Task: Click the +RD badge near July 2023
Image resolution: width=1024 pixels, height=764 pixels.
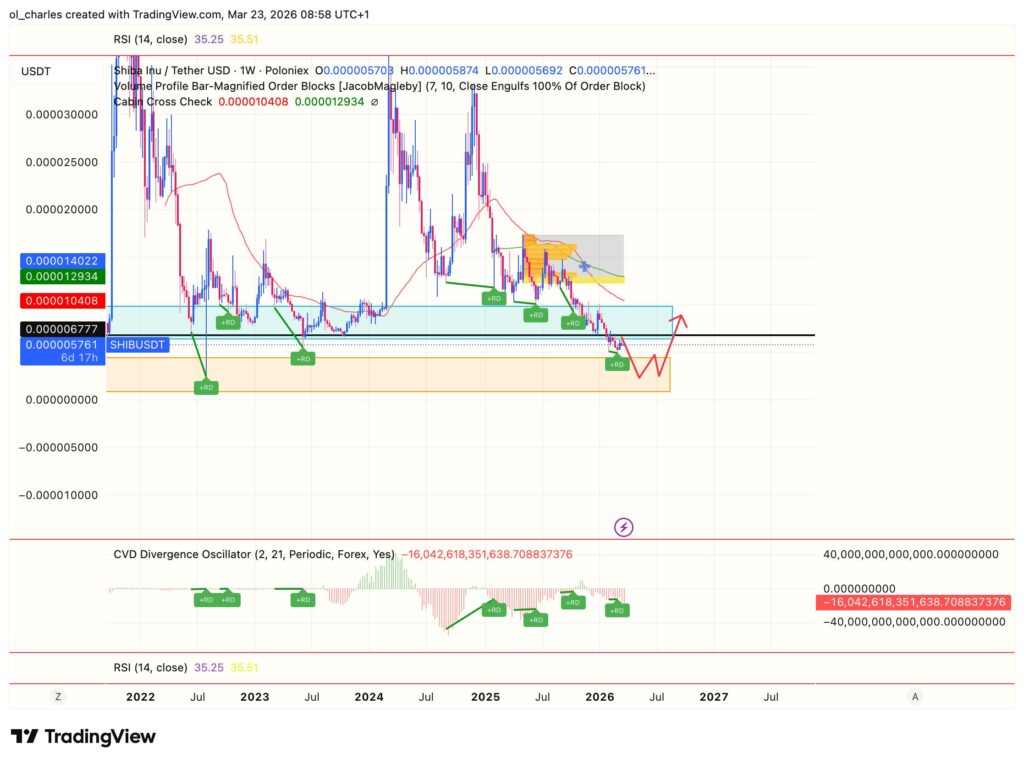Action: click(303, 357)
